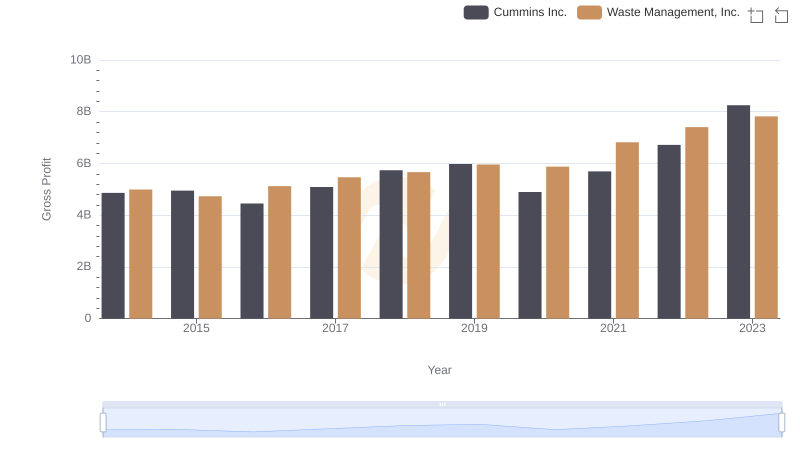Click the 2015 x-axis label
Viewport: 800px width, 461px height.
(196, 329)
